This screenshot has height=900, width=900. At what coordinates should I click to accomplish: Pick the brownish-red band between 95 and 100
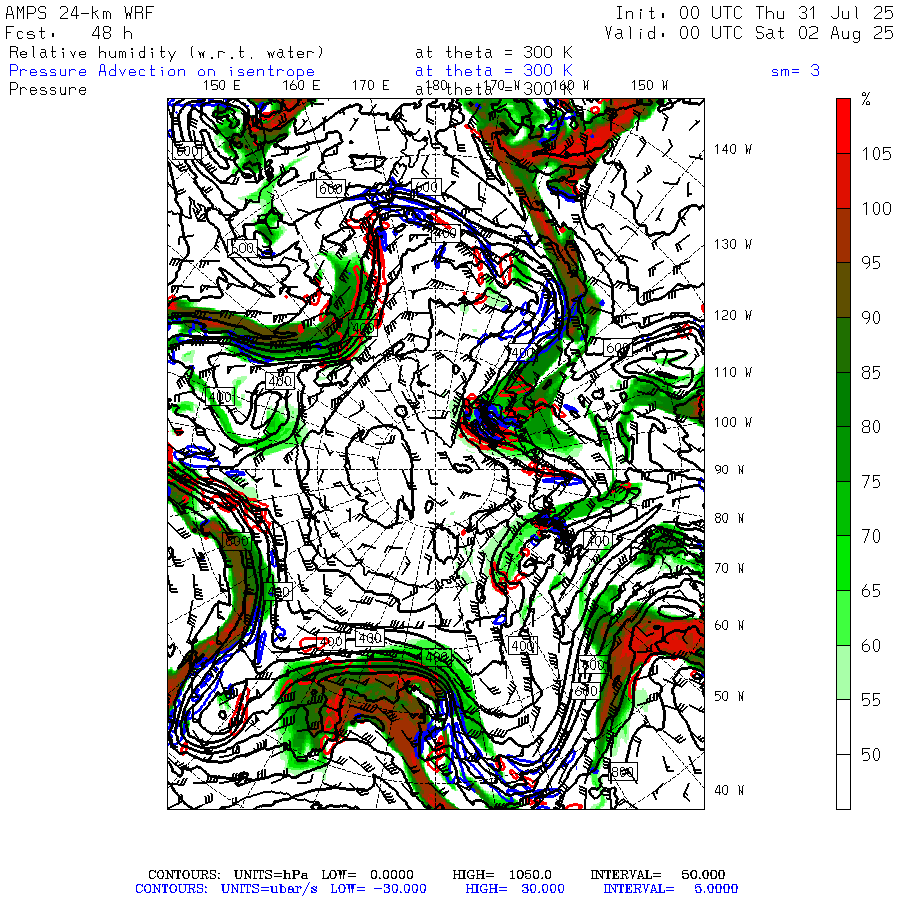843,235
